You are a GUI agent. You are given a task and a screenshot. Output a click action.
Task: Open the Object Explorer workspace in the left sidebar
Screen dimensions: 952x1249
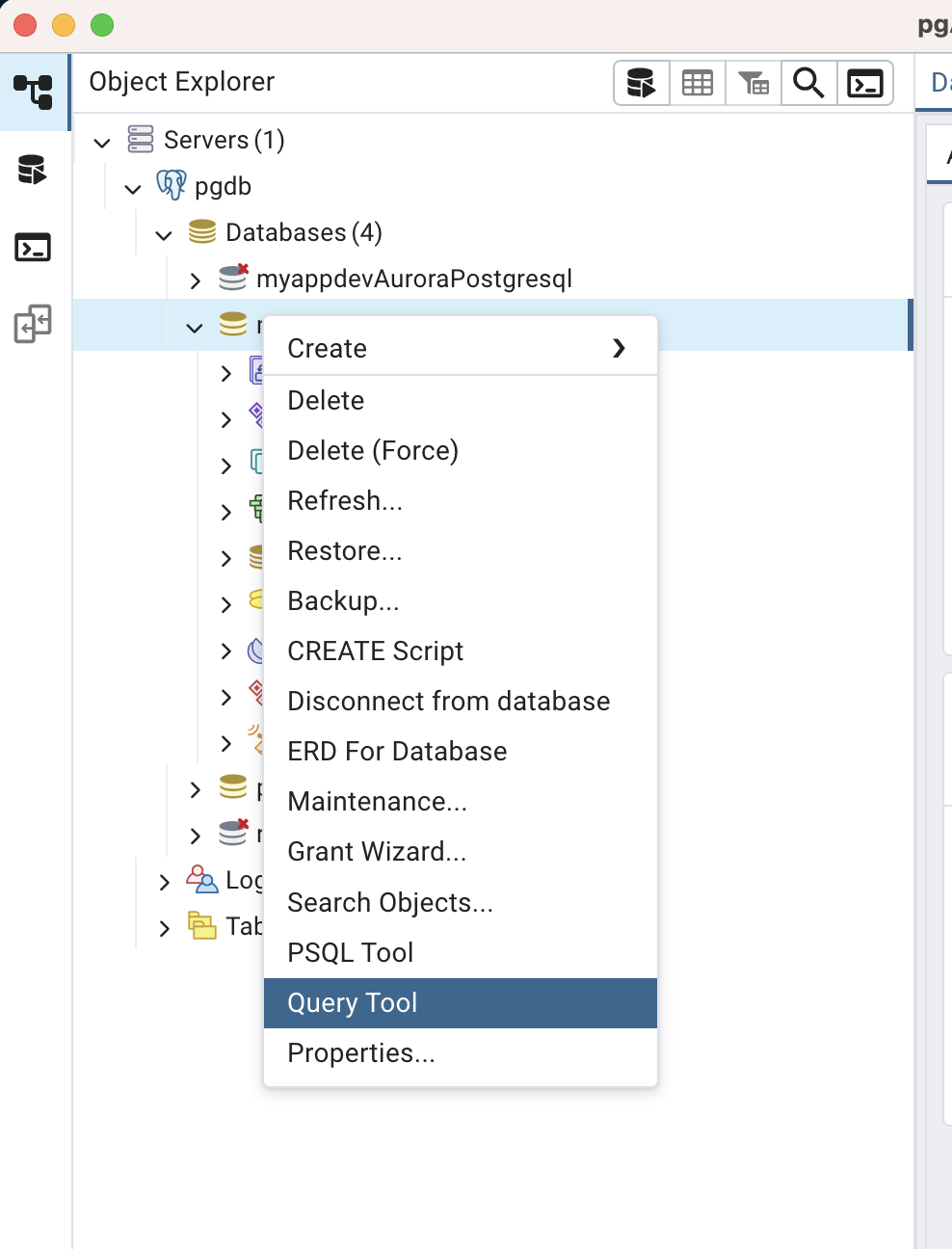click(x=34, y=93)
